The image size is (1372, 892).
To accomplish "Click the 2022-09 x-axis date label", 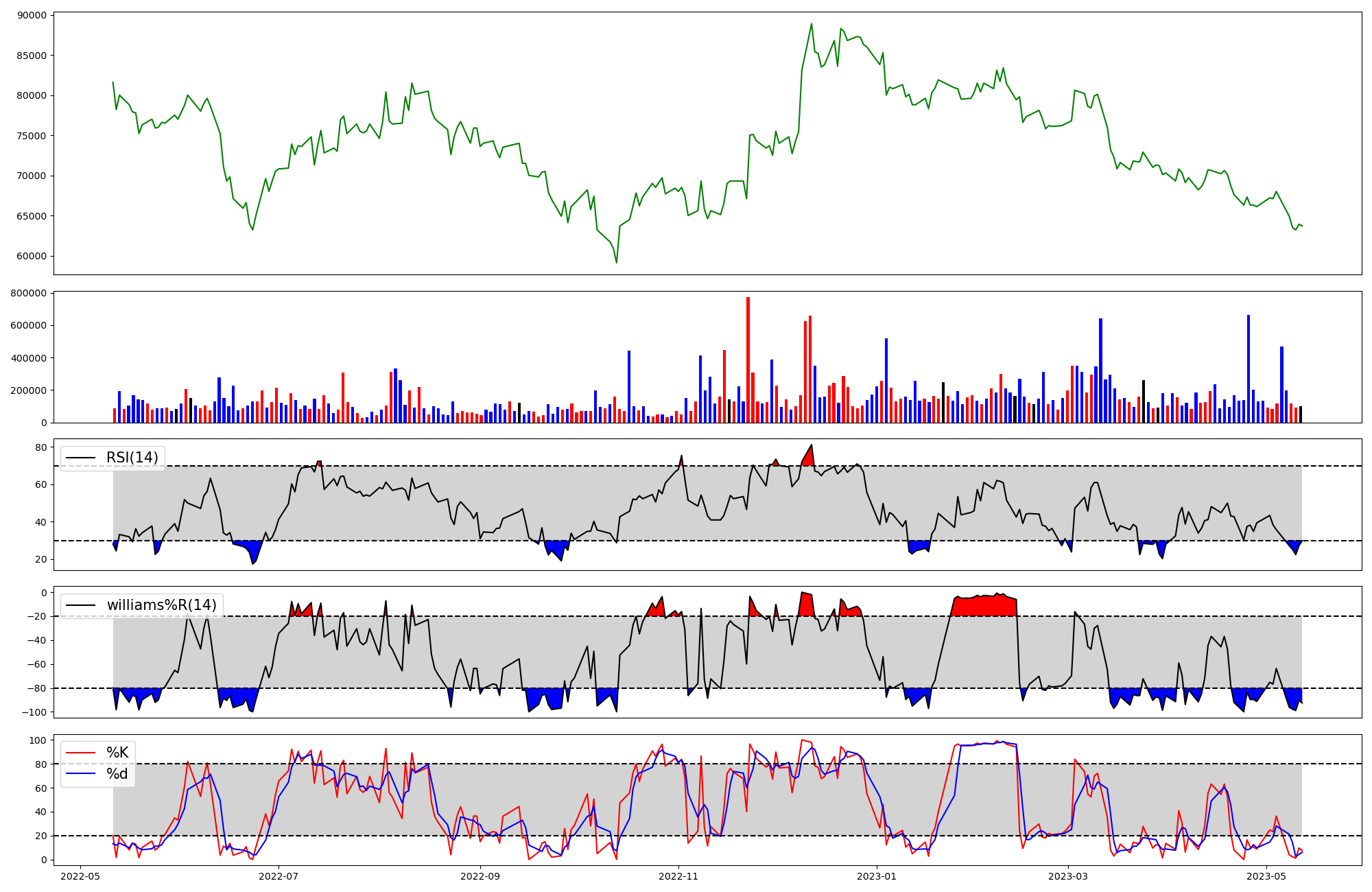I will point(480,876).
